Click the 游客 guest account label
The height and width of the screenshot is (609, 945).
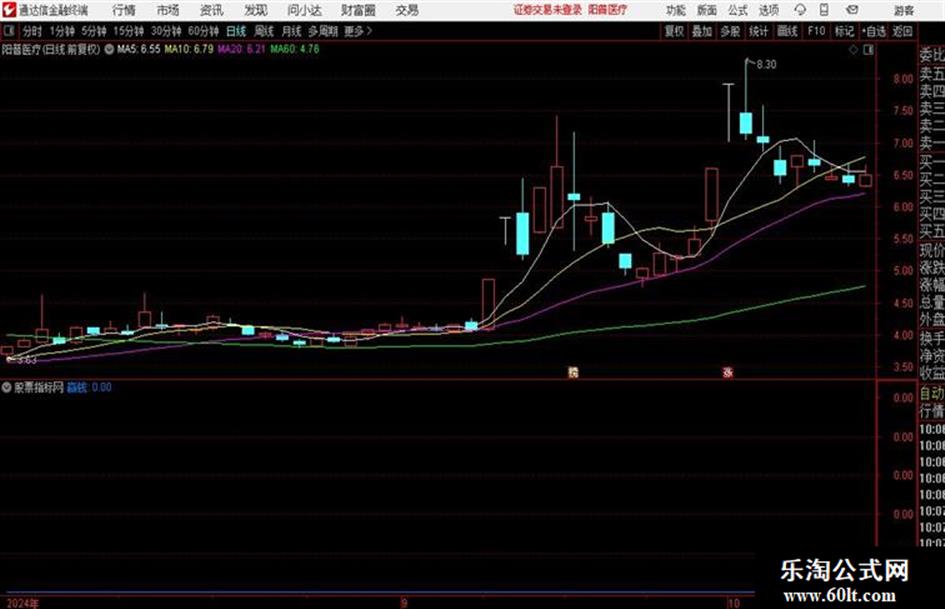point(903,10)
